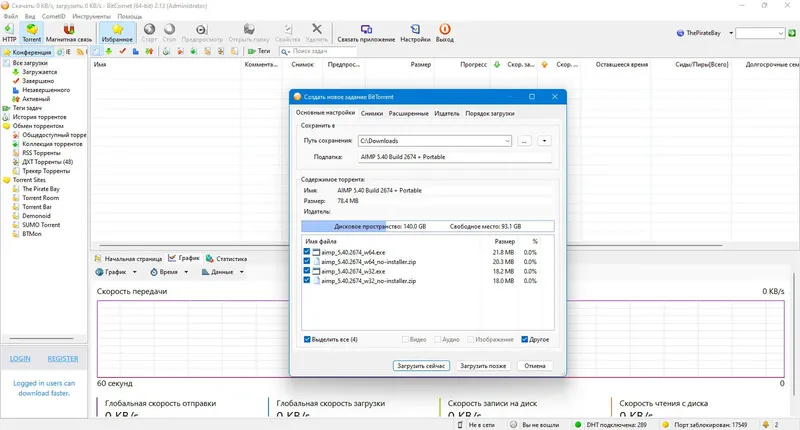
Task: Click the Старт toolbar icon
Action: point(149,33)
